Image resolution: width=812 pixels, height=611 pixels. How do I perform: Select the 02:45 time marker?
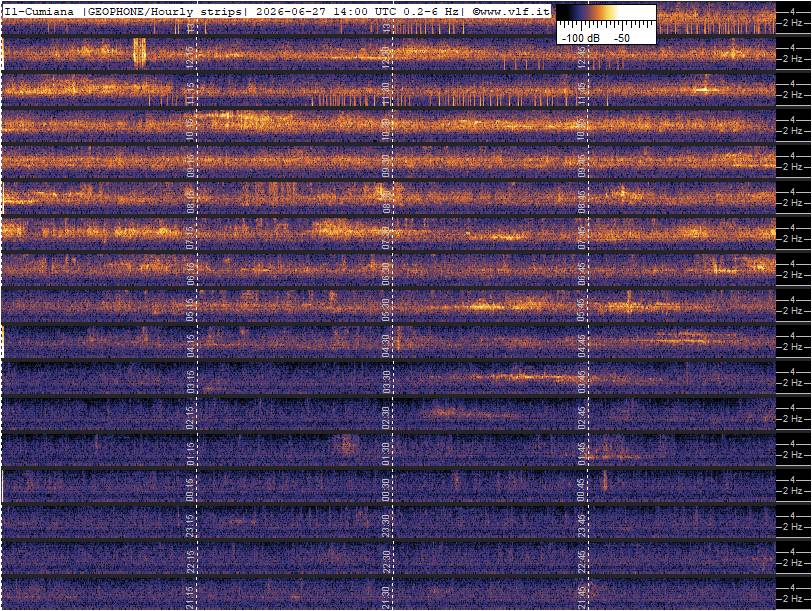click(581, 417)
